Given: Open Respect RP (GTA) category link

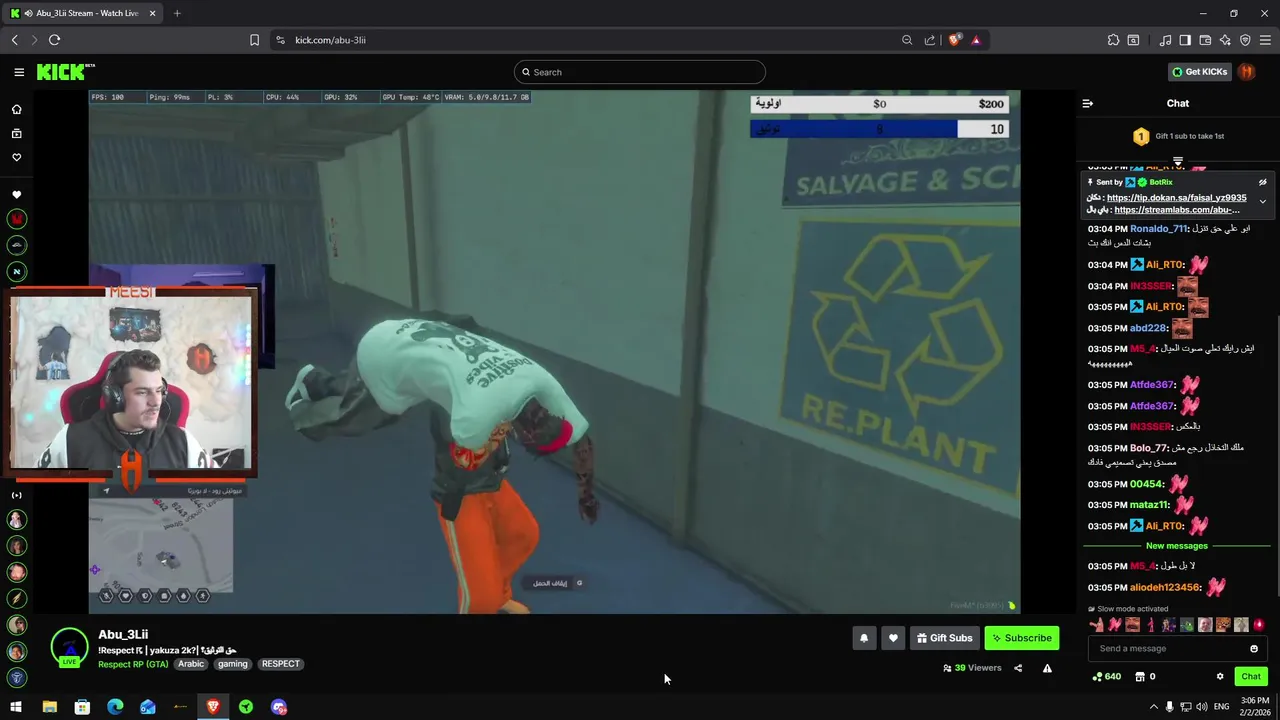Looking at the screenshot, I should coord(133,664).
